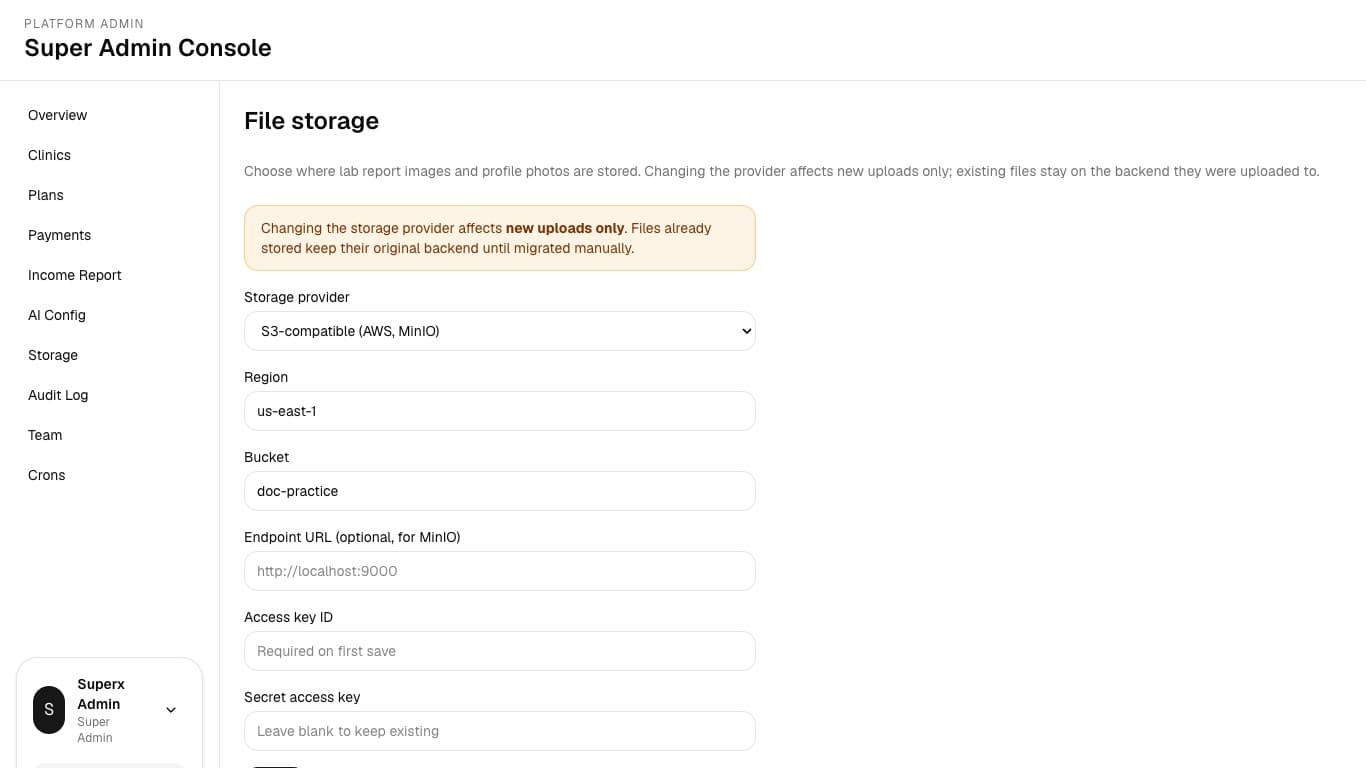
Task: Click the Secret access key label
Action: (302, 697)
